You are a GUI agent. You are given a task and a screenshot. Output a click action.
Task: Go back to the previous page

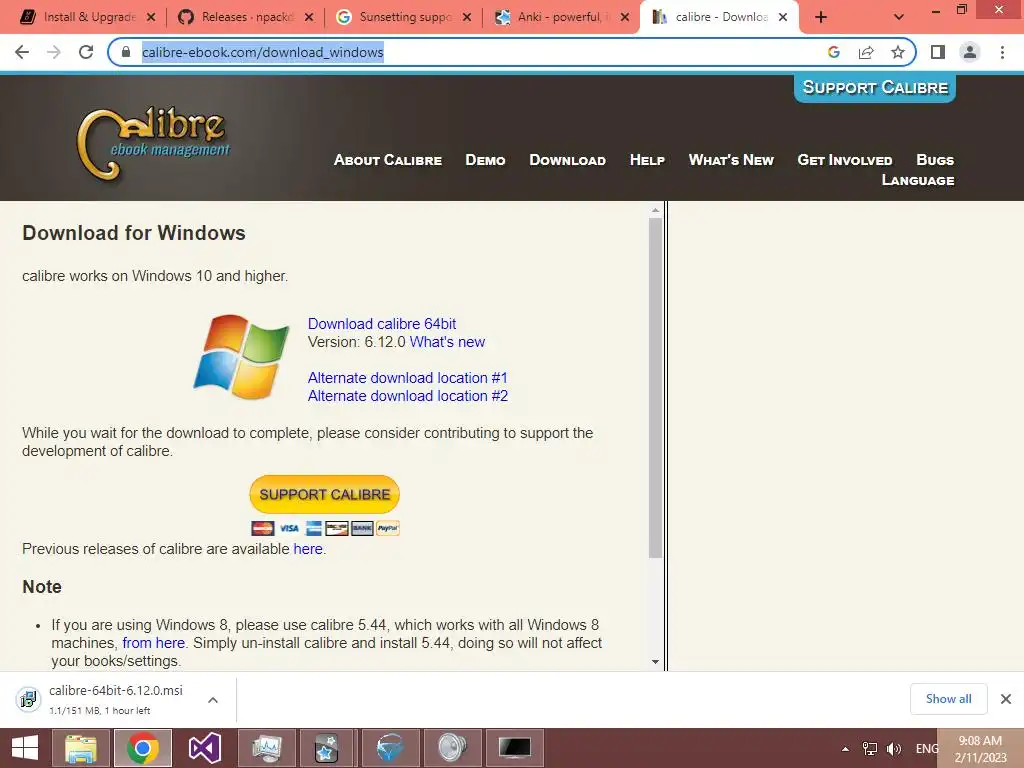click(22, 52)
